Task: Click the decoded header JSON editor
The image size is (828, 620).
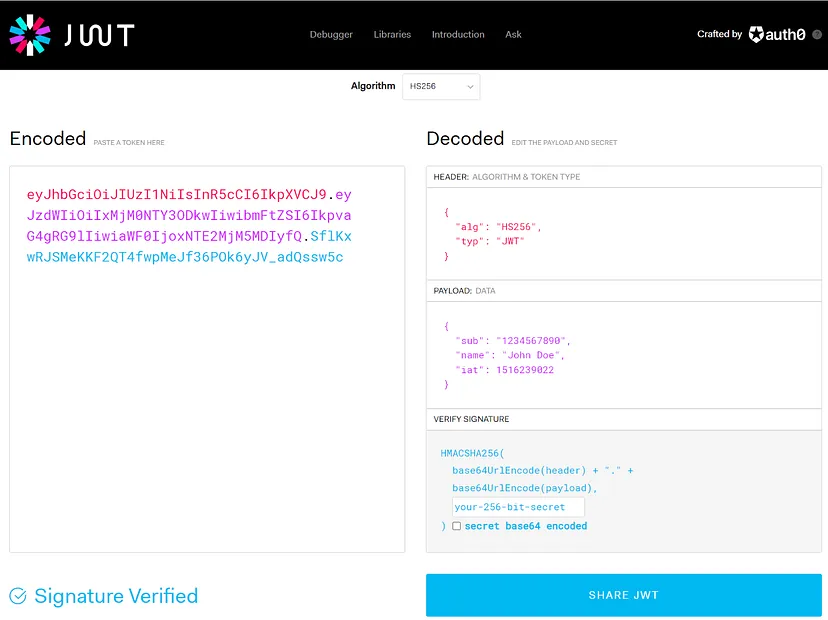Action: coord(624,234)
